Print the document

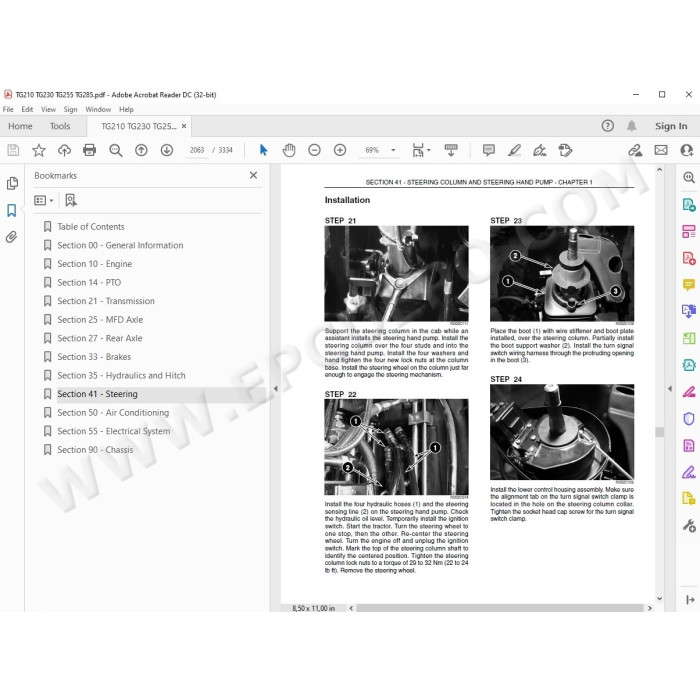90,150
